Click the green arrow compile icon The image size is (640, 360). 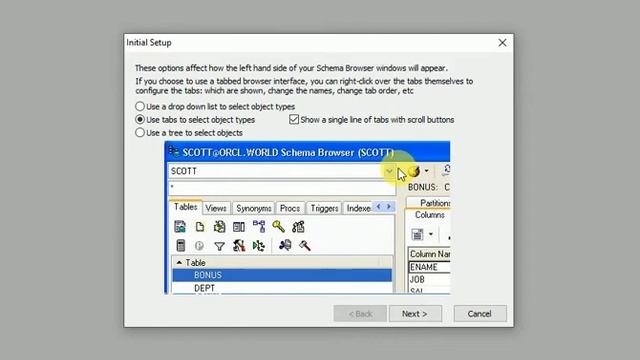coord(259,246)
